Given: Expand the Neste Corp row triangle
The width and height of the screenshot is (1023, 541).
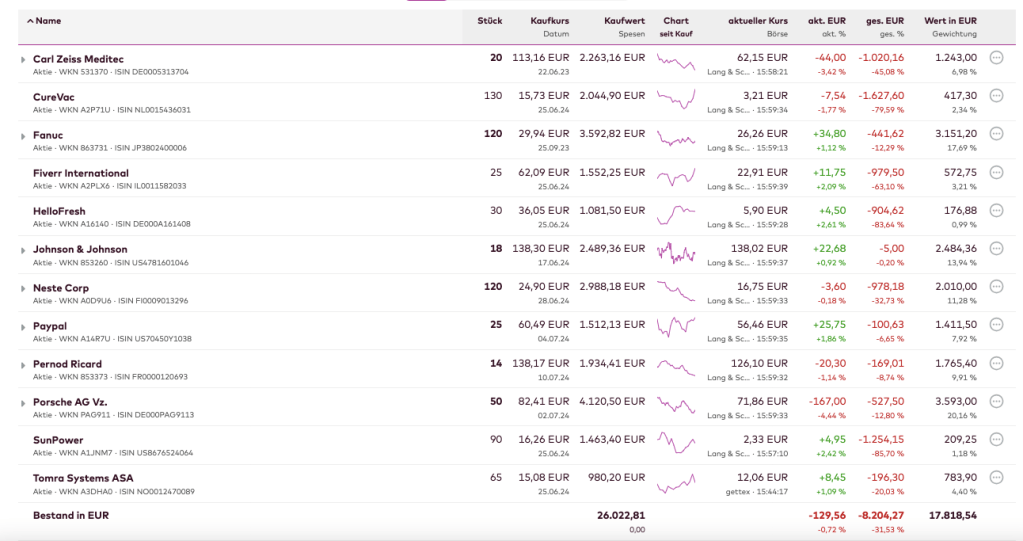Looking at the screenshot, I should click(x=23, y=288).
